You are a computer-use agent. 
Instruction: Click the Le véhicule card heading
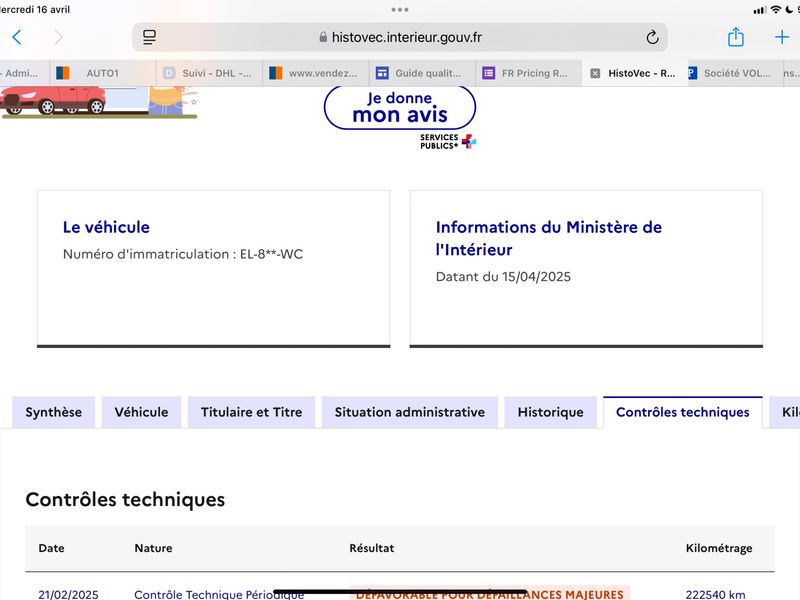(106, 227)
